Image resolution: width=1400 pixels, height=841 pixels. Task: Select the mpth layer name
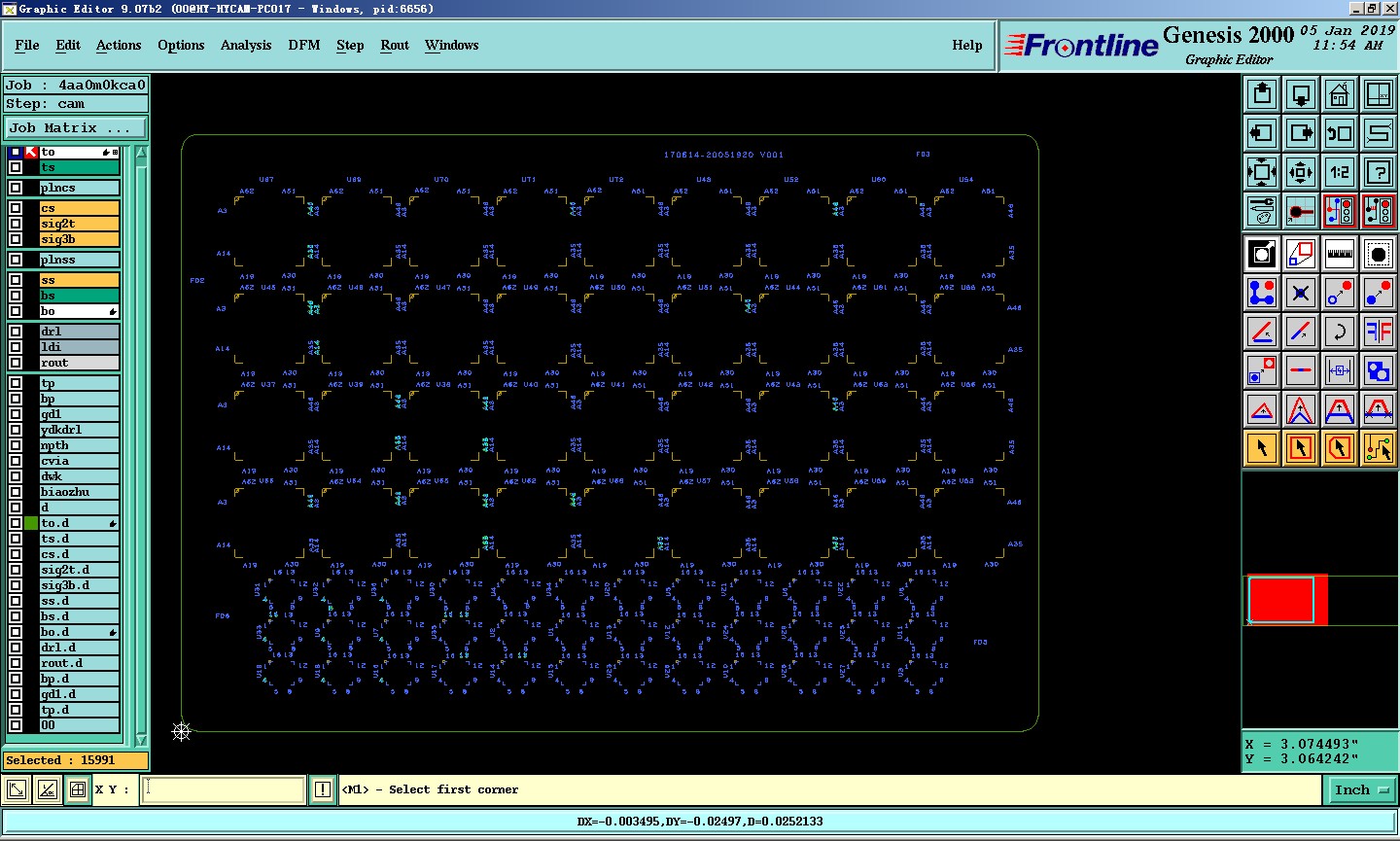[x=79, y=445]
